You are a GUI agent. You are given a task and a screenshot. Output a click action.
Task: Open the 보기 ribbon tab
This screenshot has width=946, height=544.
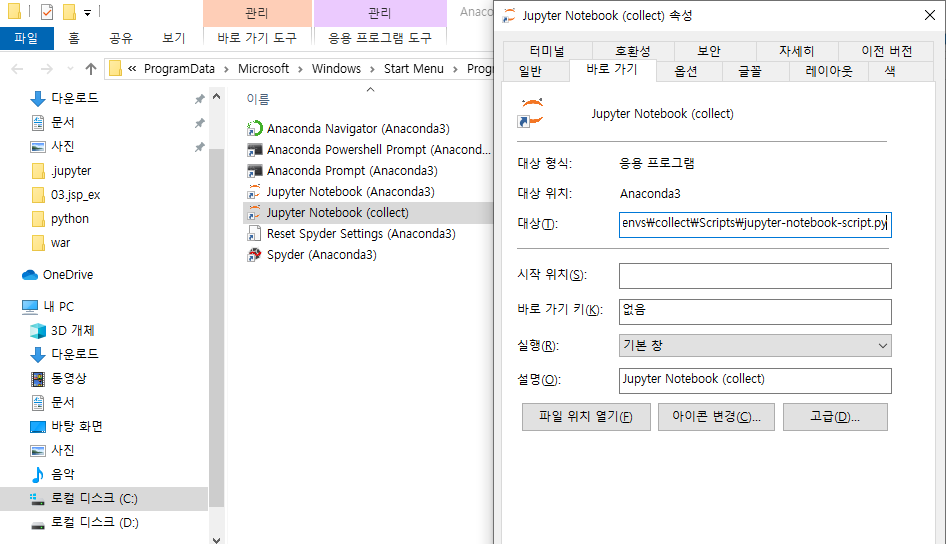[174, 38]
